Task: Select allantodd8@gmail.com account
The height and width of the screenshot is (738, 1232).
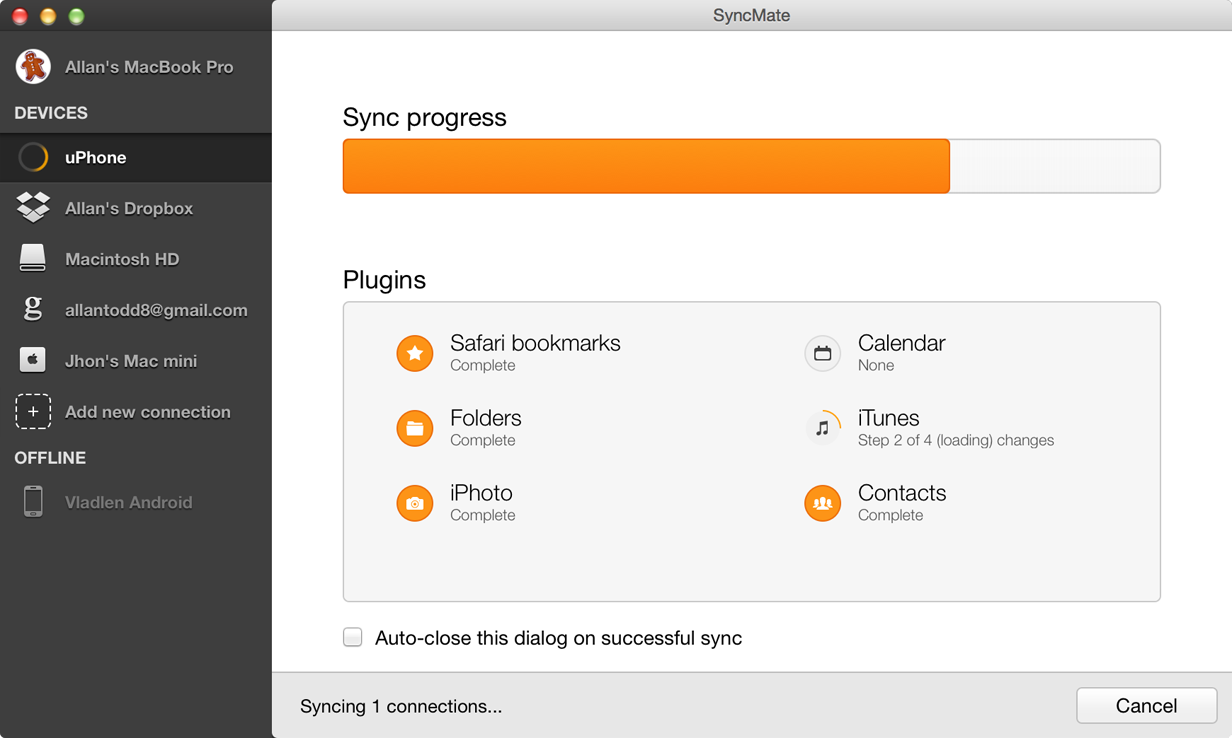Action: [x=156, y=310]
